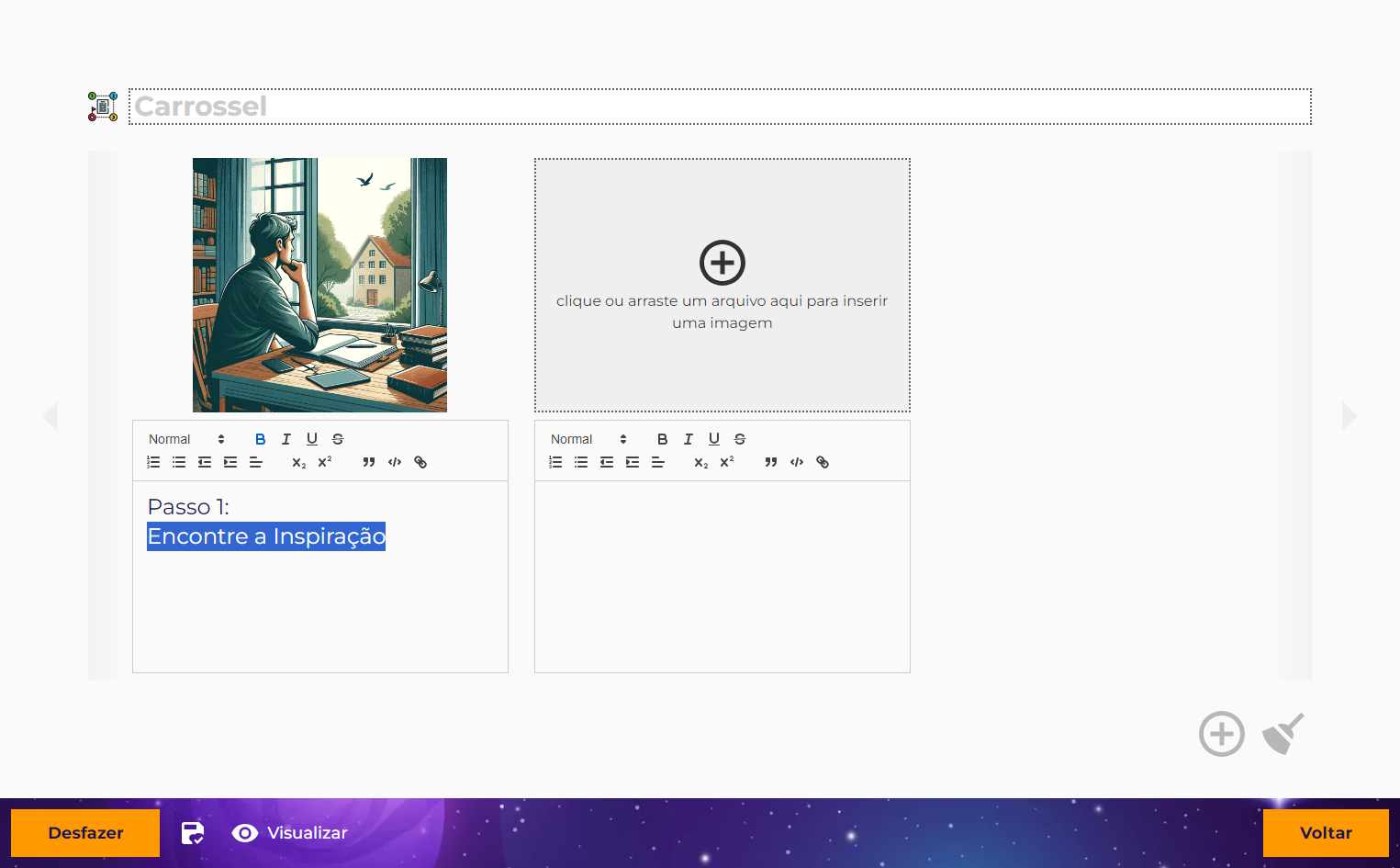Open text alignment in second slide editor

point(658,462)
